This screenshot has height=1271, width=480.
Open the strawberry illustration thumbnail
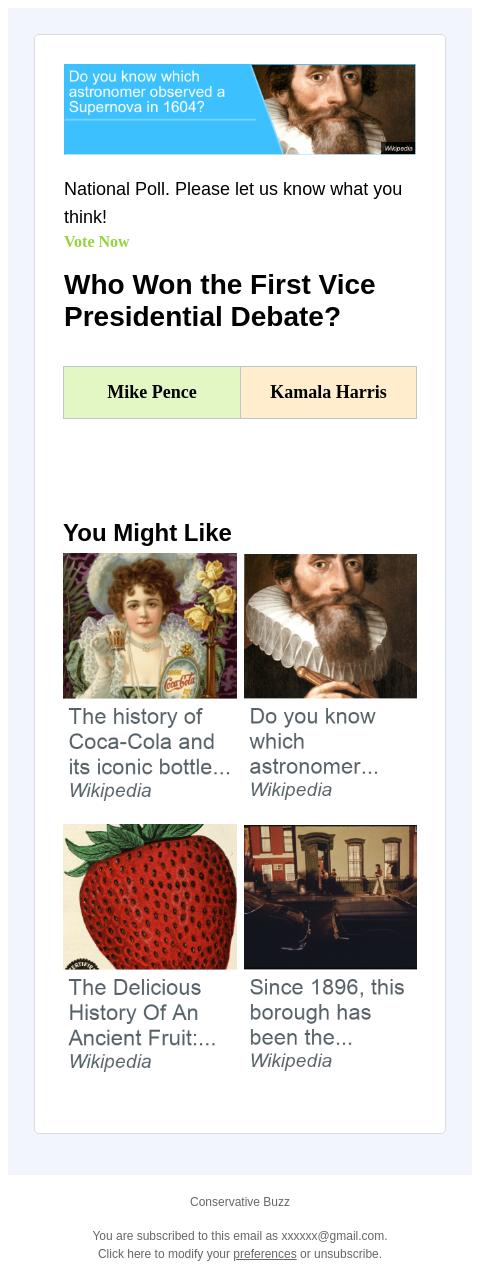(150, 897)
